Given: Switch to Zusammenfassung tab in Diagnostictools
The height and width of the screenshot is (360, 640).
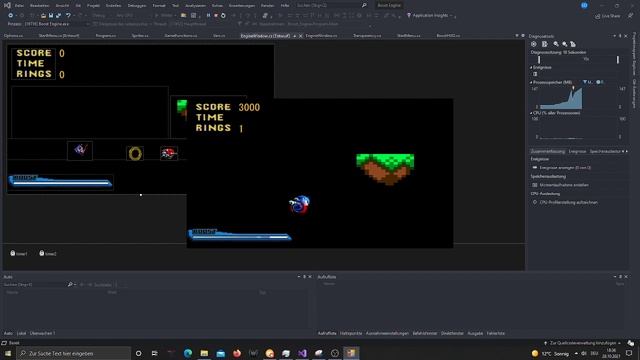Looking at the screenshot, I should point(547,151).
